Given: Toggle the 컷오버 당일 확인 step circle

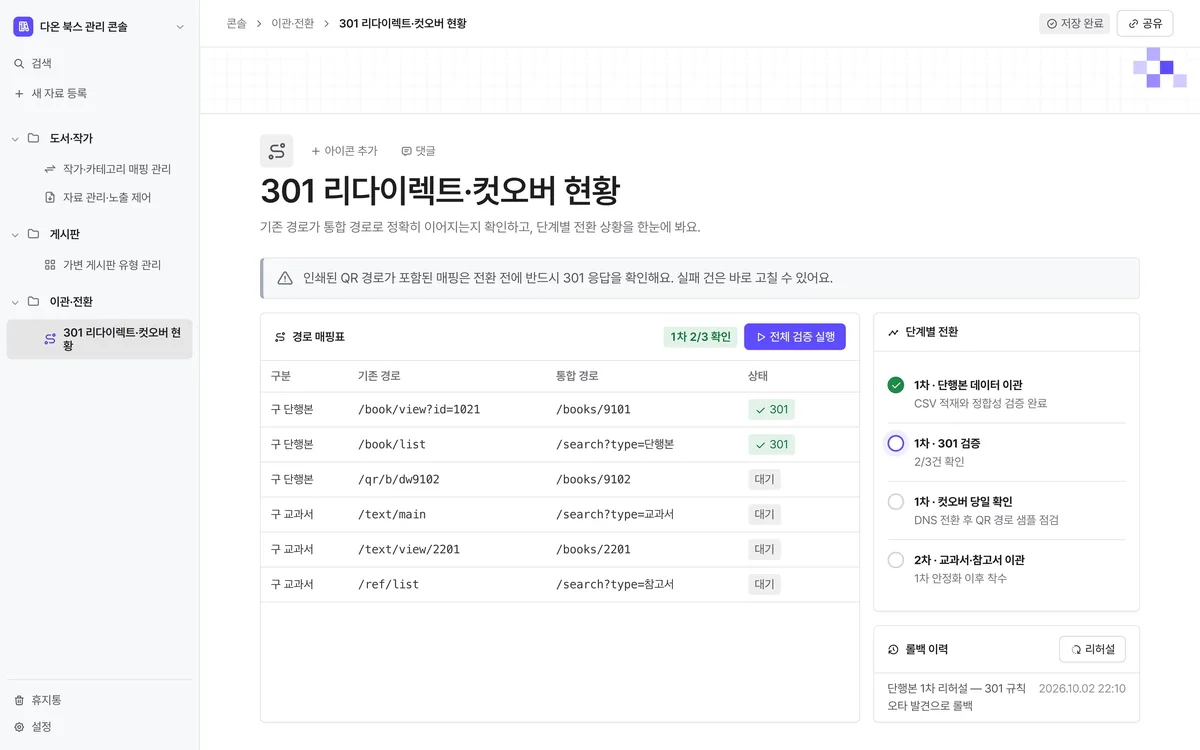Looking at the screenshot, I should [x=896, y=501].
